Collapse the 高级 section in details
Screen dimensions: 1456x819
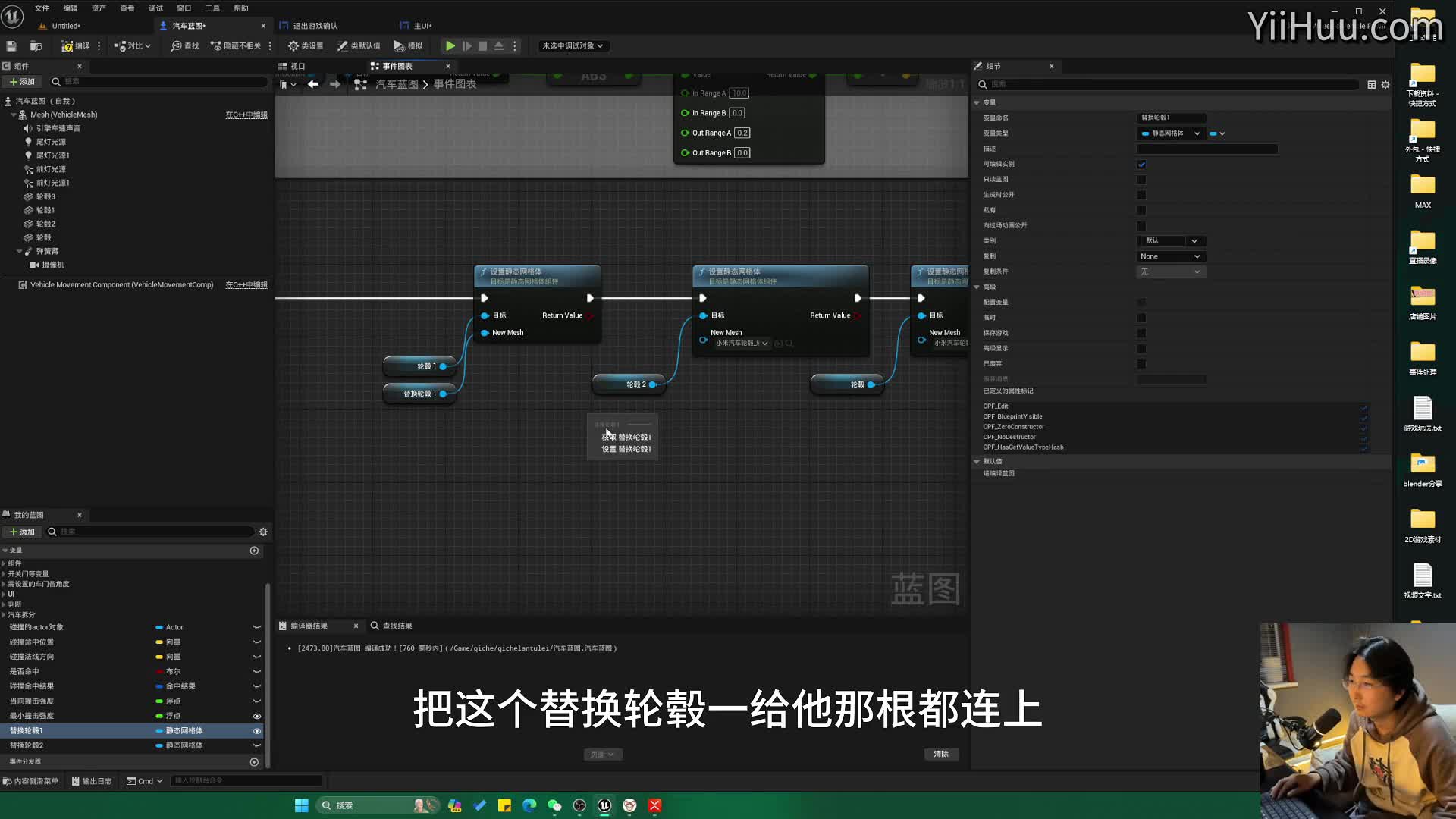(x=977, y=287)
